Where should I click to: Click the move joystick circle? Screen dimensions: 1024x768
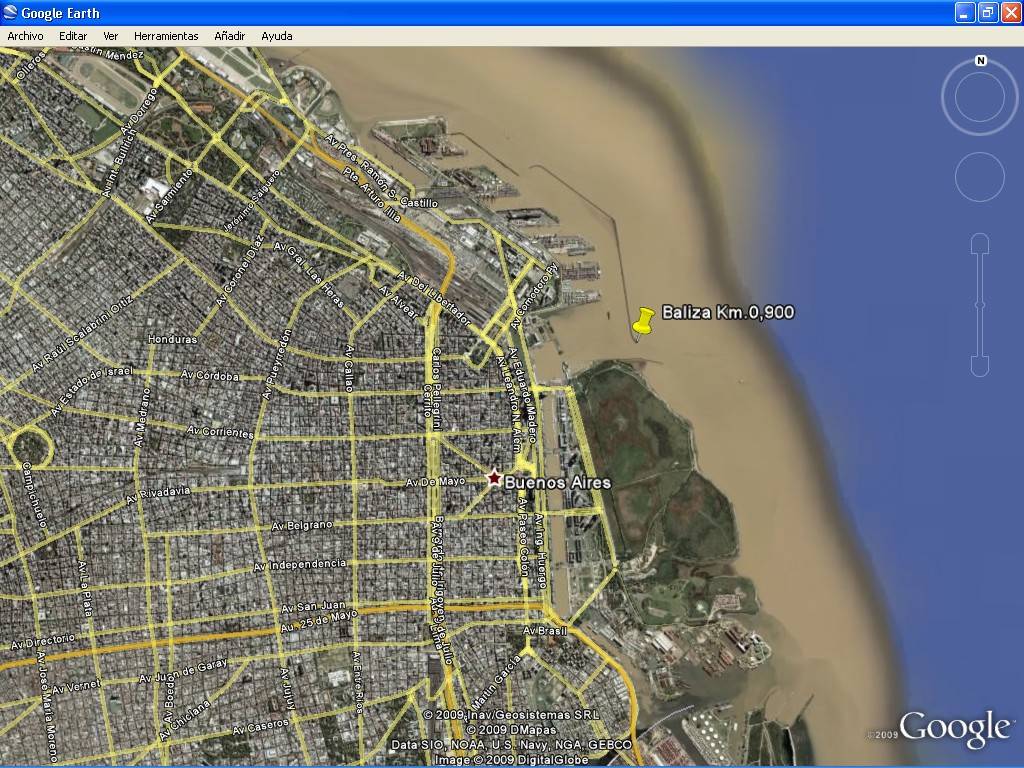(x=980, y=177)
